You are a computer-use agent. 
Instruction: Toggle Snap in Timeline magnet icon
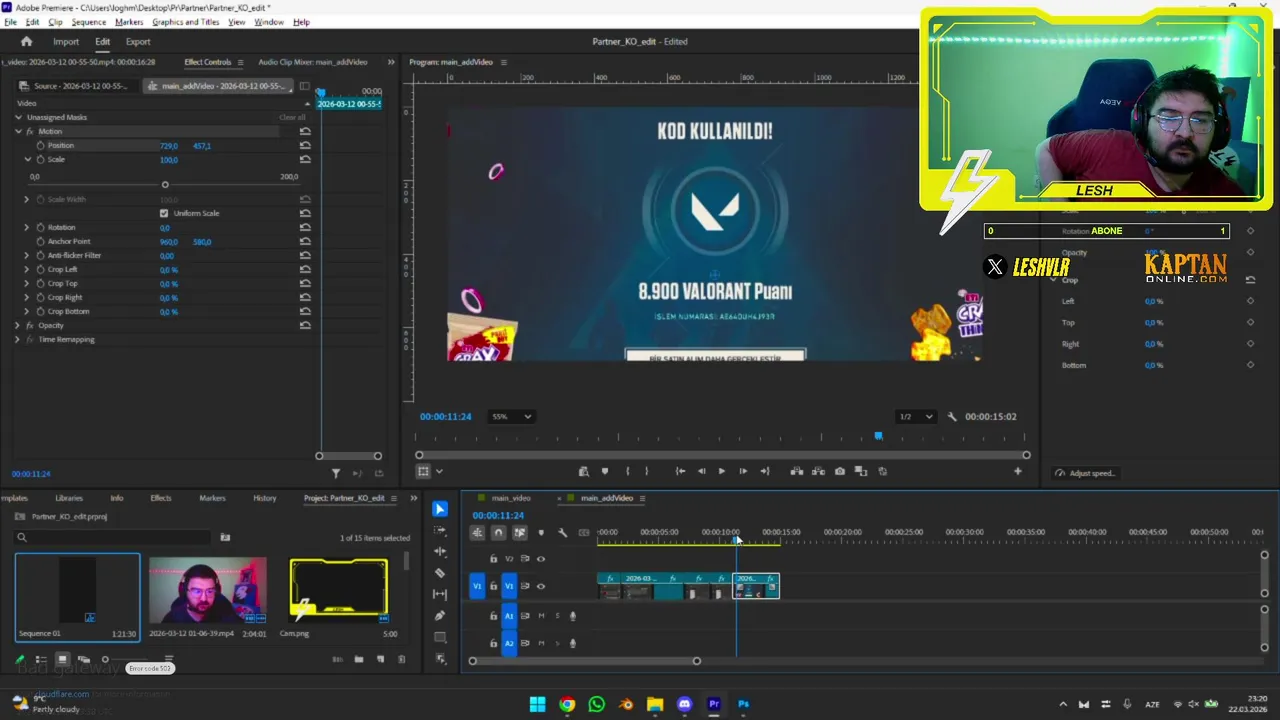498,533
